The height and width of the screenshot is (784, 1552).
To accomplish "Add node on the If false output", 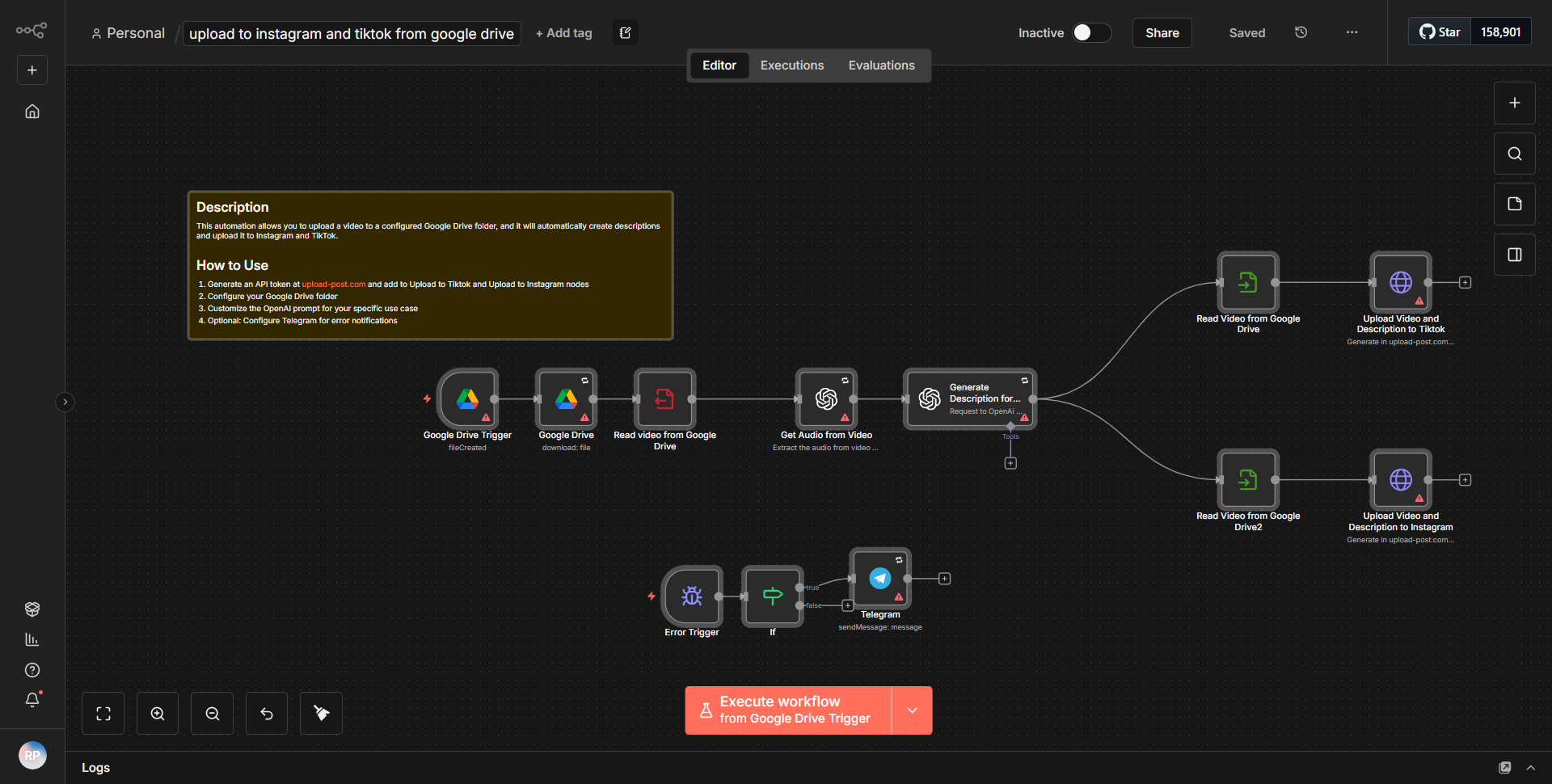I will 847,605.
